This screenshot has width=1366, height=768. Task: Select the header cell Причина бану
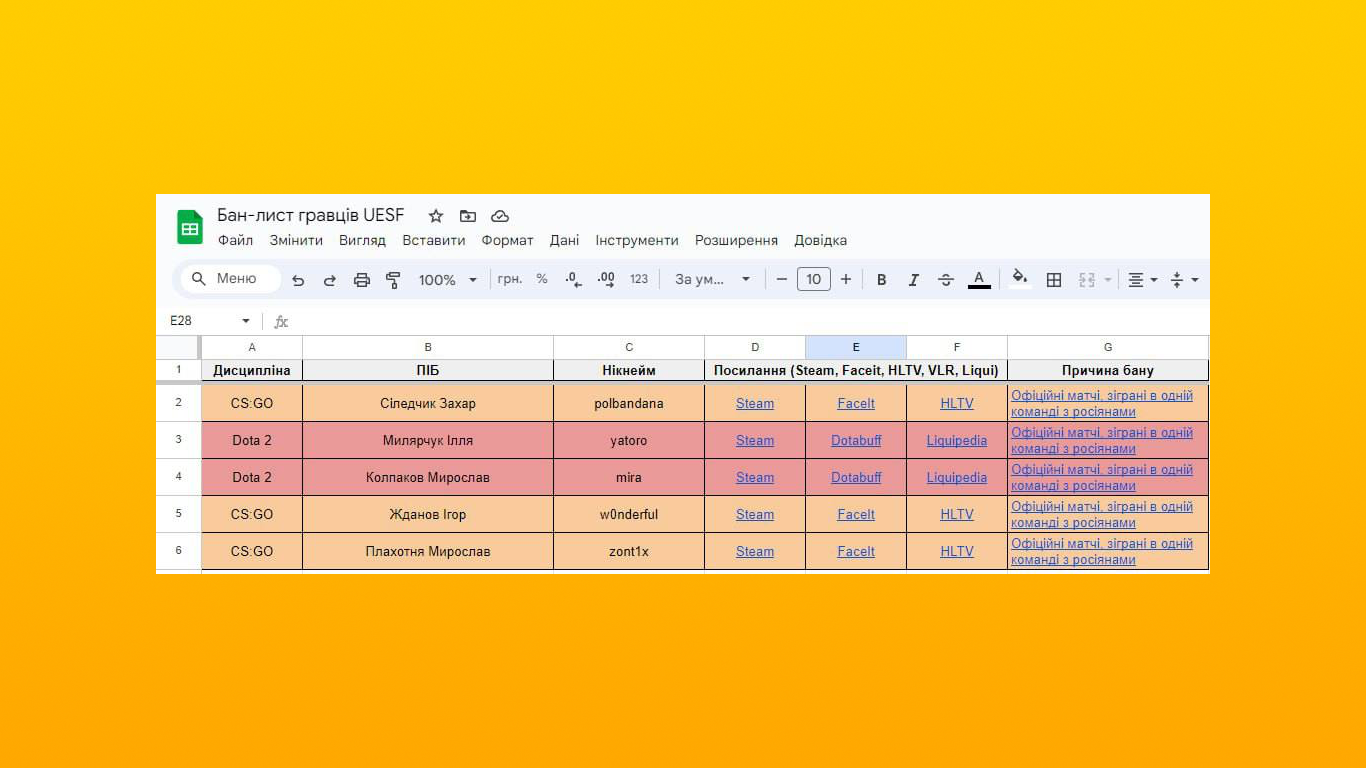tap(1108, 371)
